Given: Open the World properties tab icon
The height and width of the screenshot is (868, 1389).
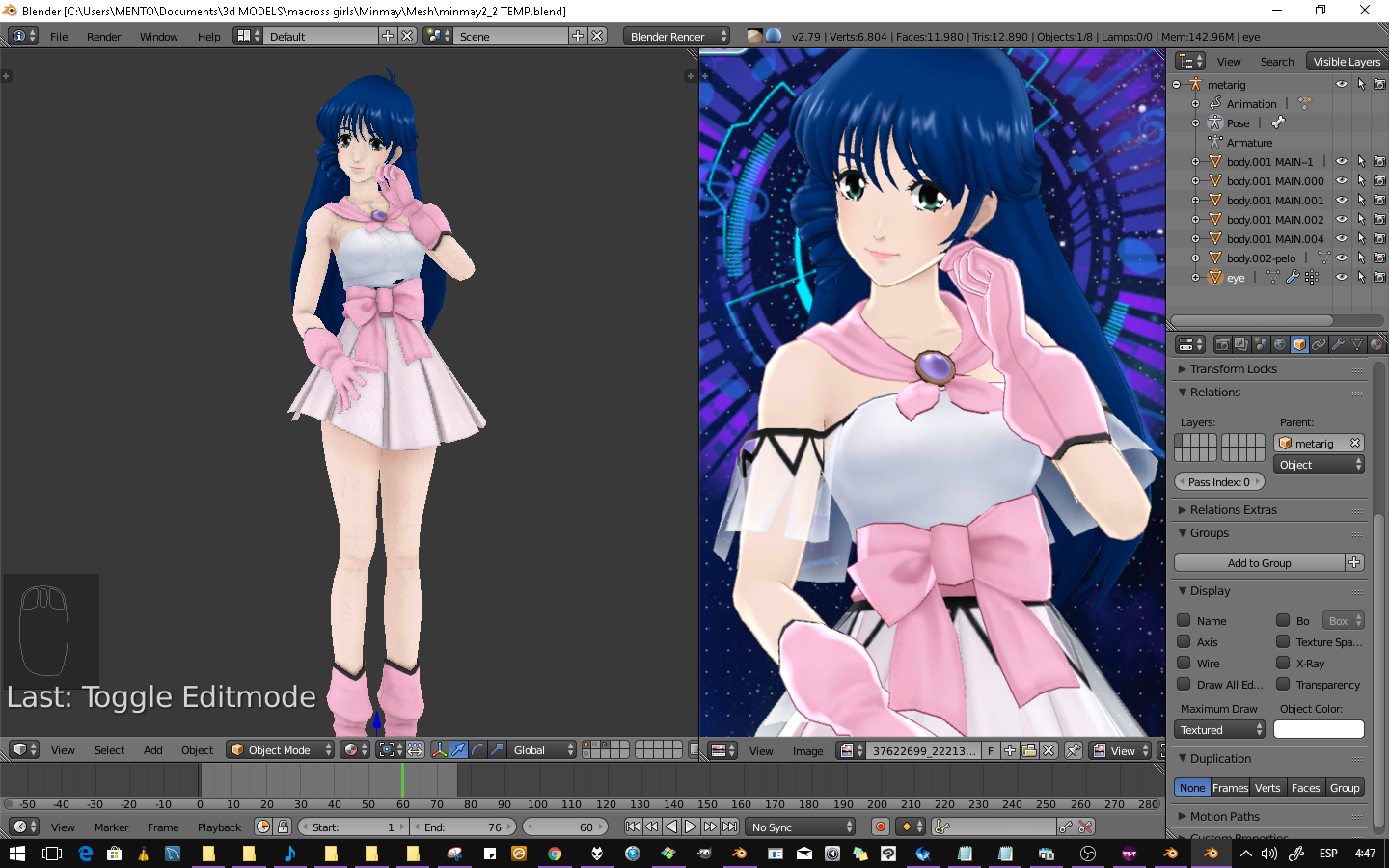Looking at the screenshot, I should [1280, 344].
